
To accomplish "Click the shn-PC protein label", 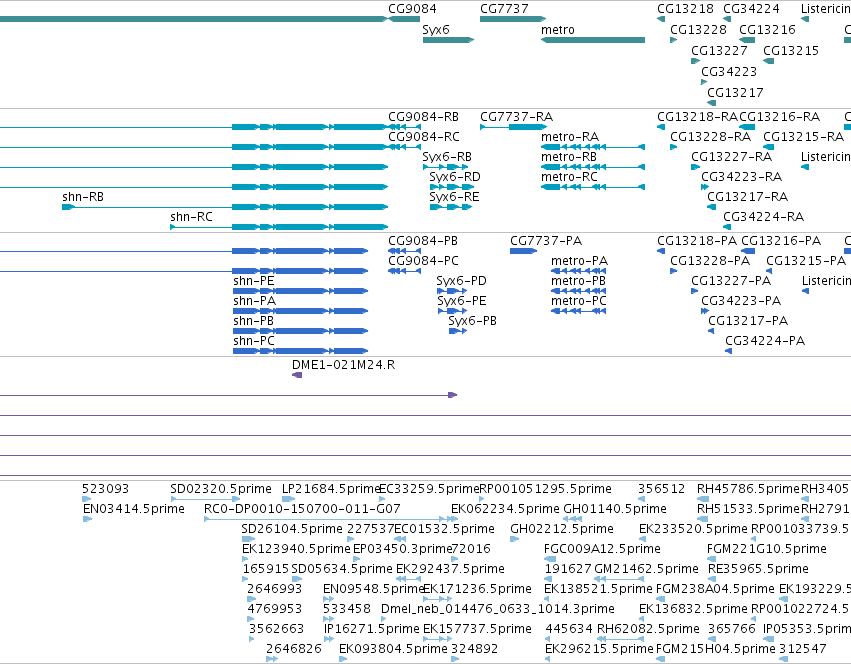I will tap(253, 342).
